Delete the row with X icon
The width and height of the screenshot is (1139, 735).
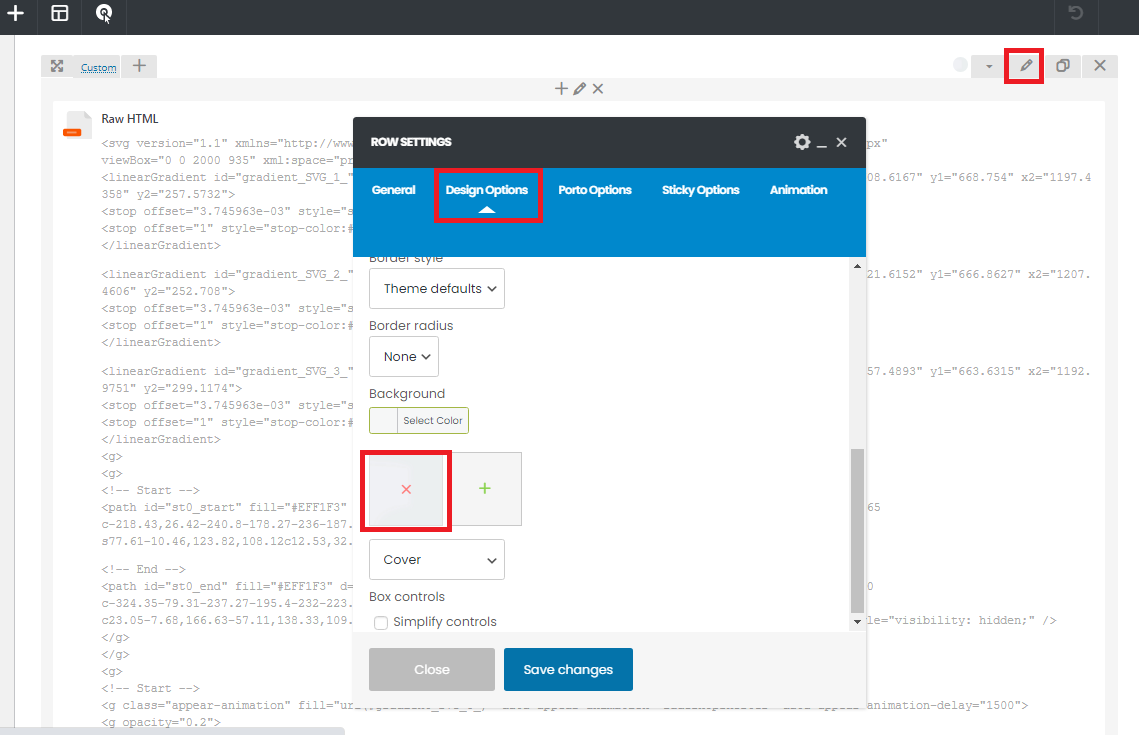tap(1100, 66)
